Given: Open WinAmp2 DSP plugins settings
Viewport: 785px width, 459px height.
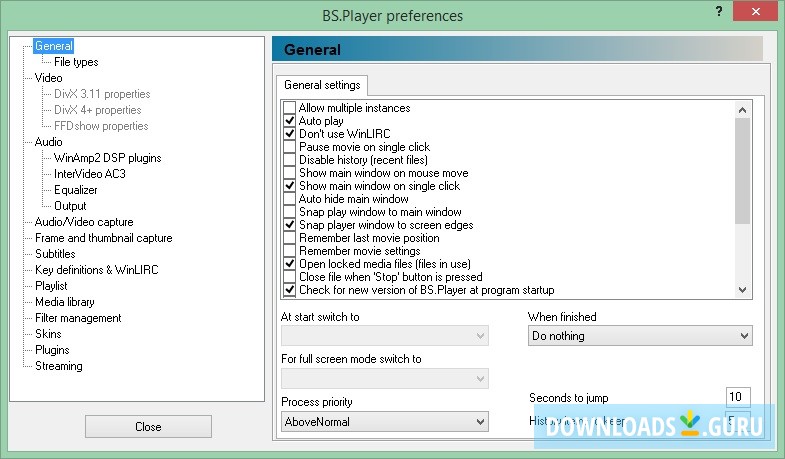Looking at the screenshot, I should (x=108, y=158).
